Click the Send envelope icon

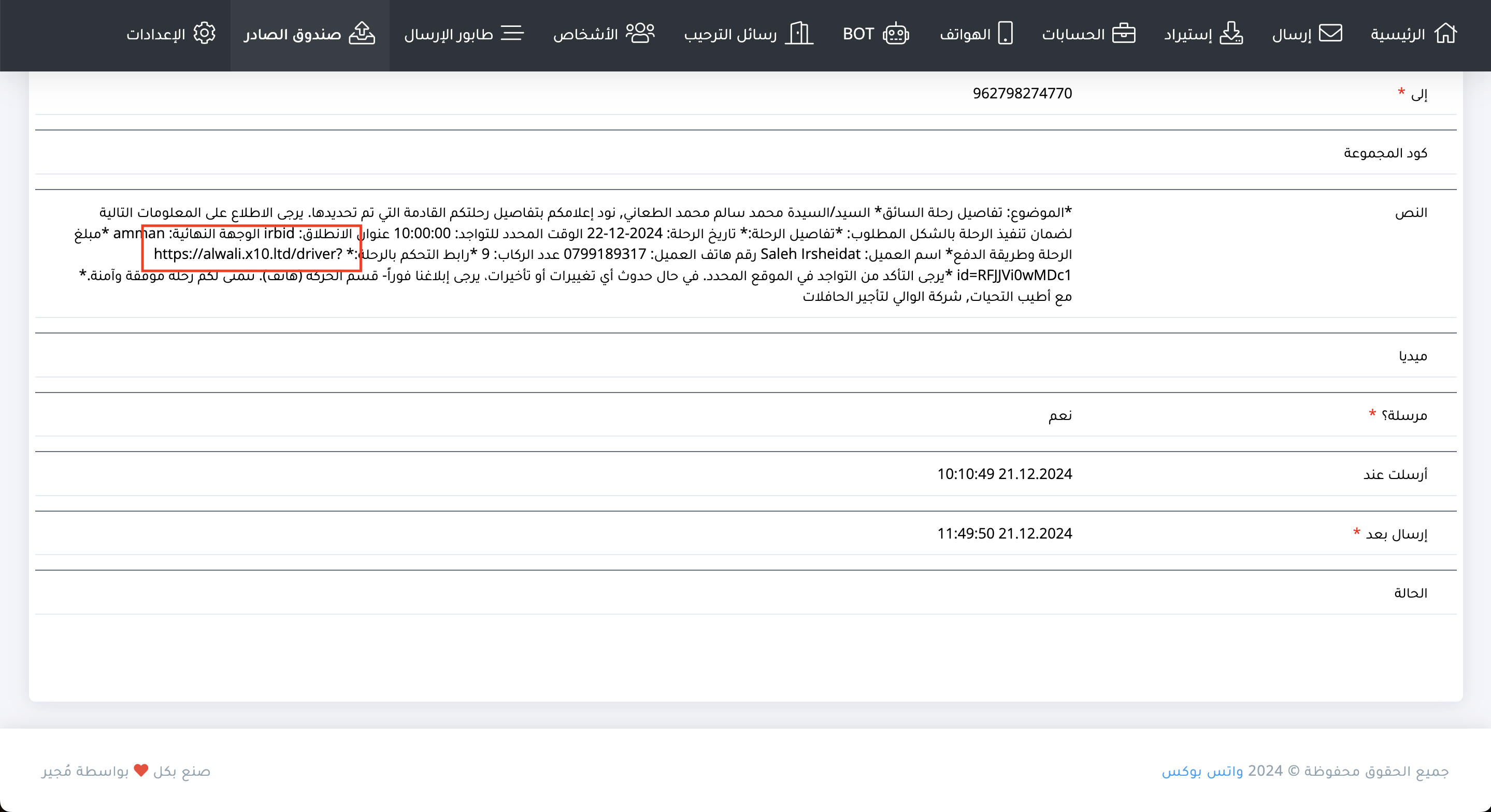pyautogui.click(x=1330, y=34)
